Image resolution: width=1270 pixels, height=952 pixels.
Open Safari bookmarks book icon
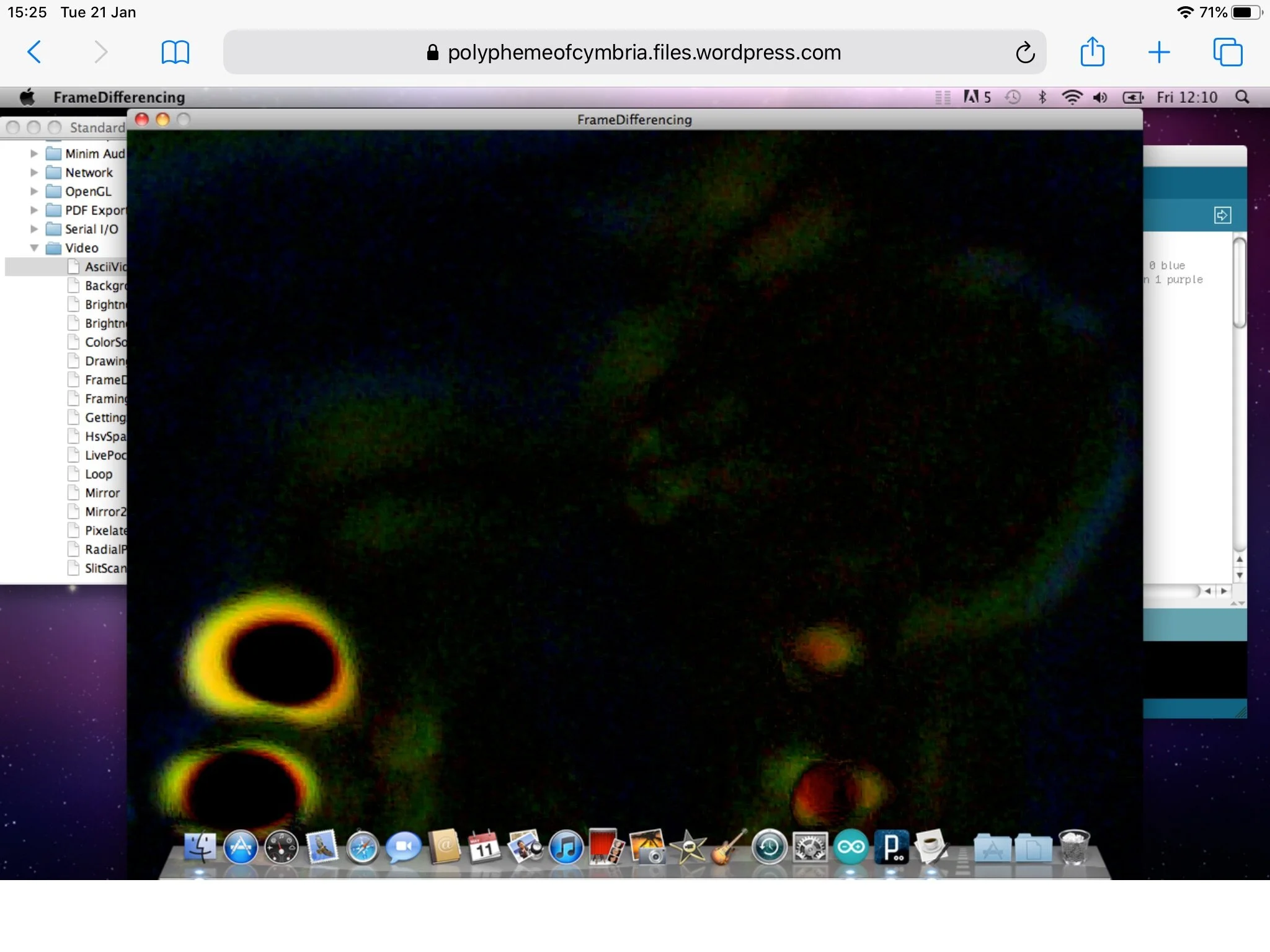[175, 52]
